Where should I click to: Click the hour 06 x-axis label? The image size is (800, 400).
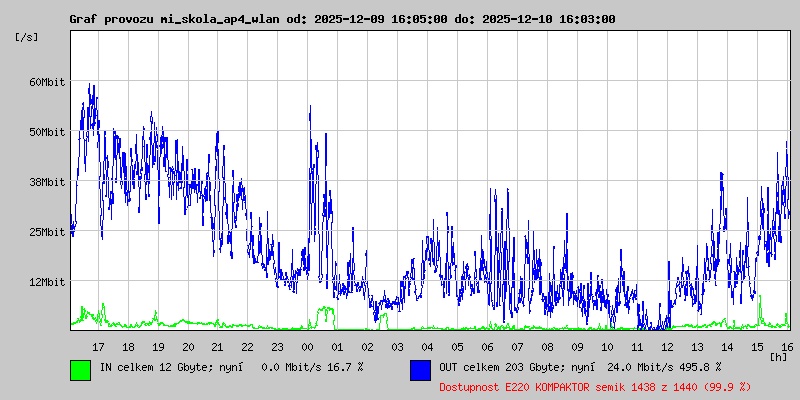click(x=487, y=347)
